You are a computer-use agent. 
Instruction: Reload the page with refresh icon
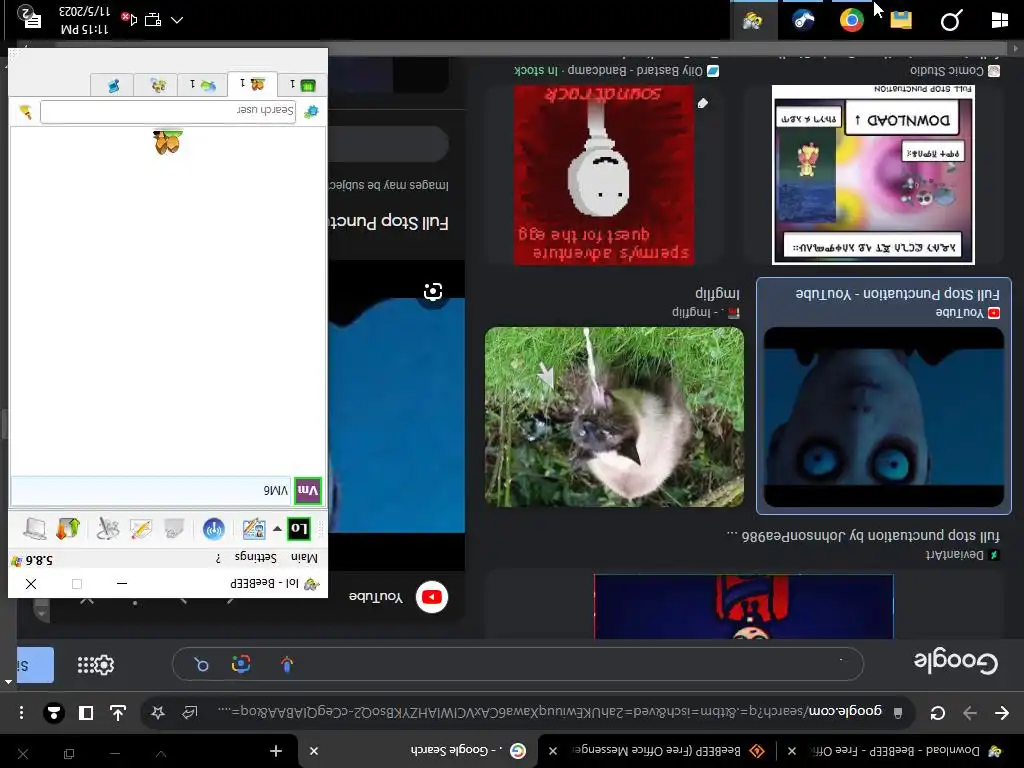click(938, 712)
